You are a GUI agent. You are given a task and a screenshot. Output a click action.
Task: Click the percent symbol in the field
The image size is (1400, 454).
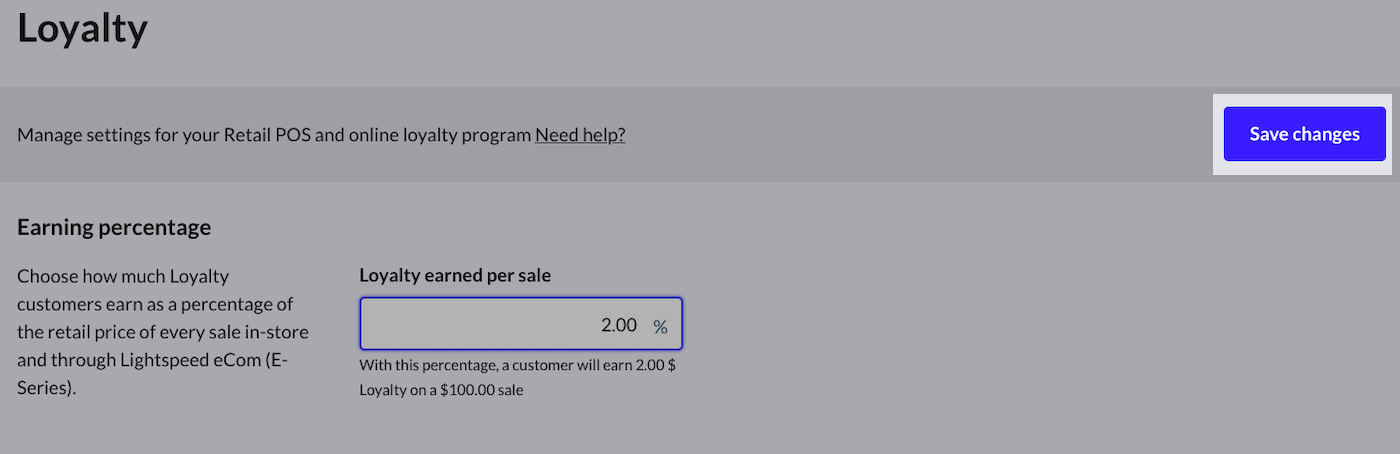pyautogui.click(x=660, y=326)
